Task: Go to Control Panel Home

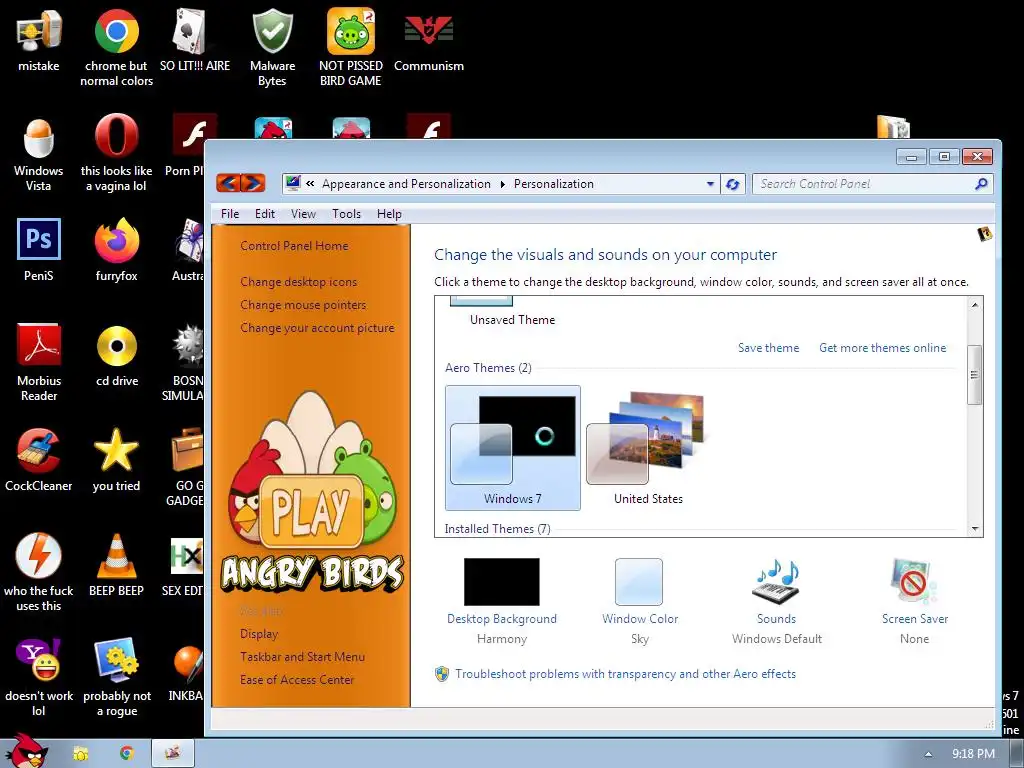Action: [294, 246]
